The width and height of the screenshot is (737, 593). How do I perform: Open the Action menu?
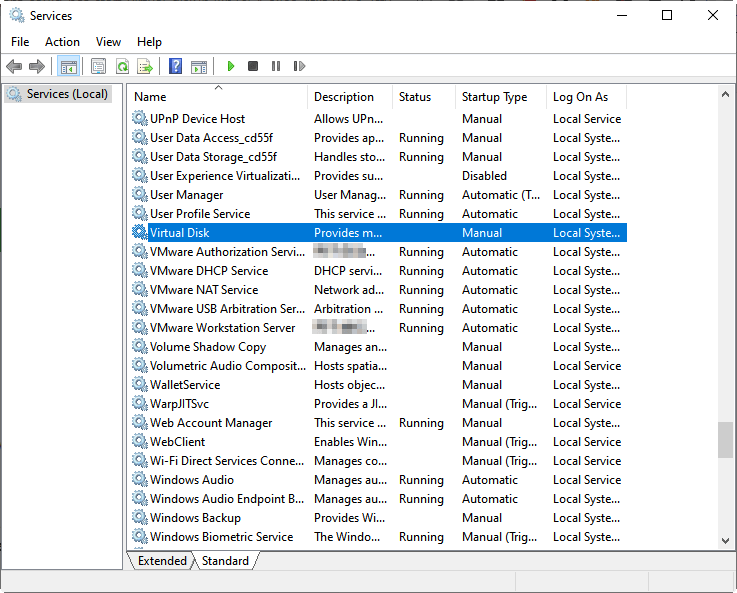[x=62, y=42]
